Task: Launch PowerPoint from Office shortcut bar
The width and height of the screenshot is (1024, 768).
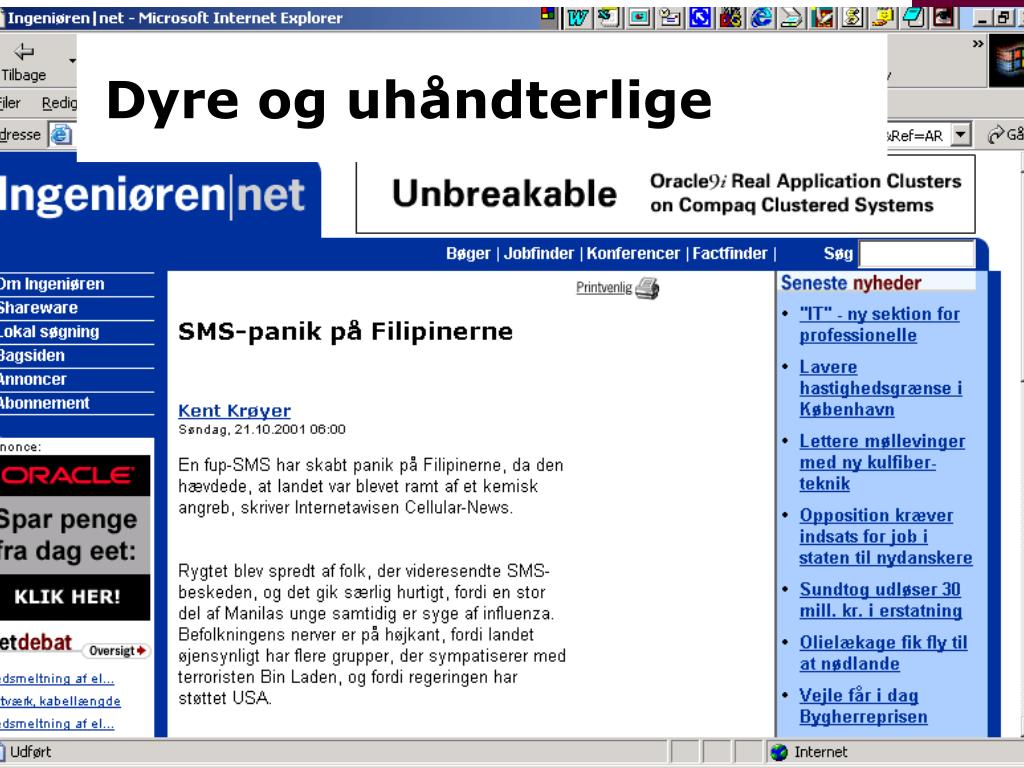Action: click(x=639, y=17)
